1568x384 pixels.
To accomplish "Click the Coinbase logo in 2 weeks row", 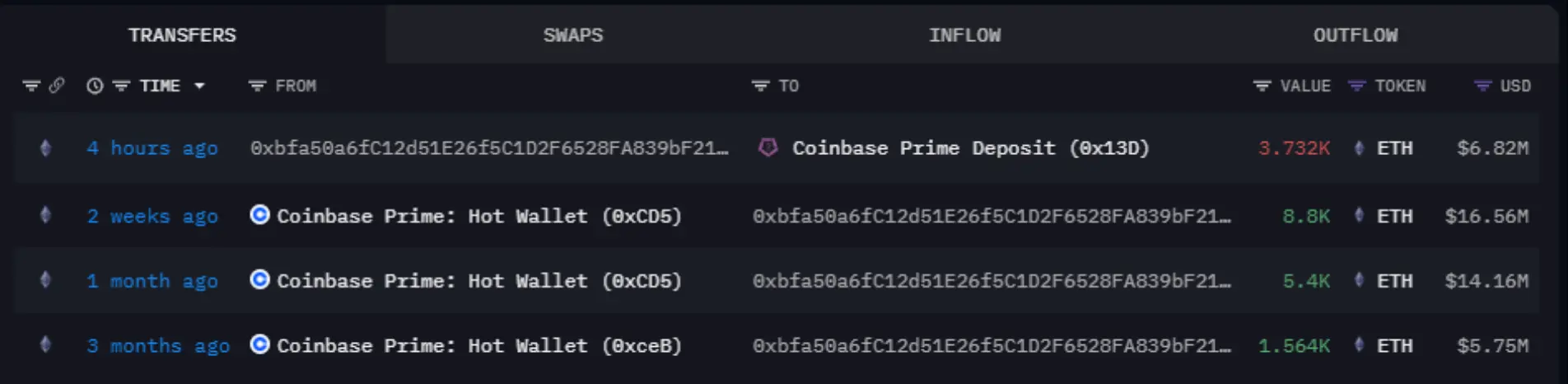I will 259,216.
